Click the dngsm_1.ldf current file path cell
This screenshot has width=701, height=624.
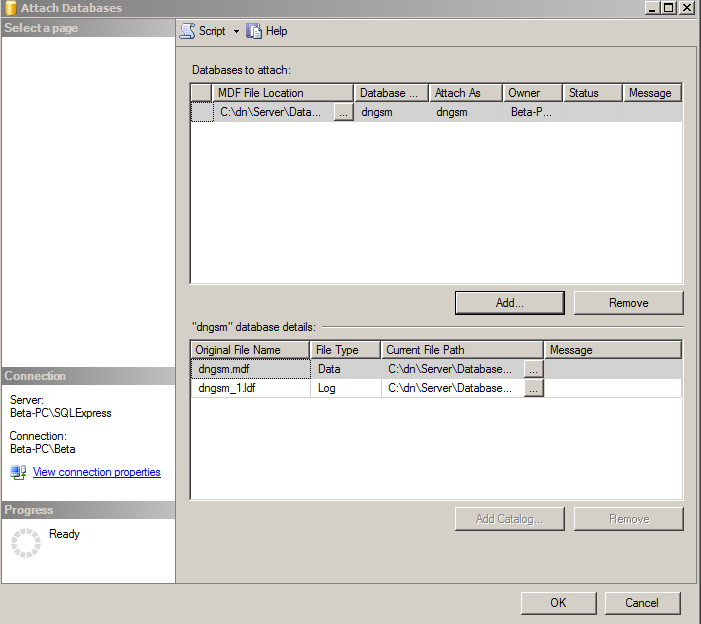(x=452, y=388)
